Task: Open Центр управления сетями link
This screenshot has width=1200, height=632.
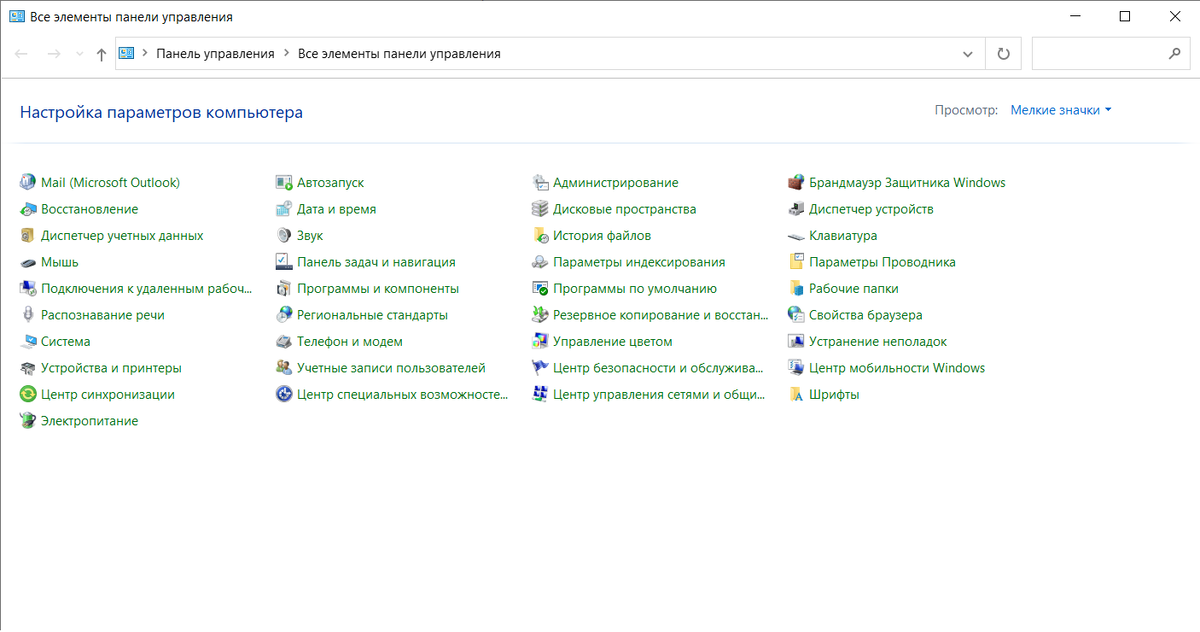Action: [658, 394]
